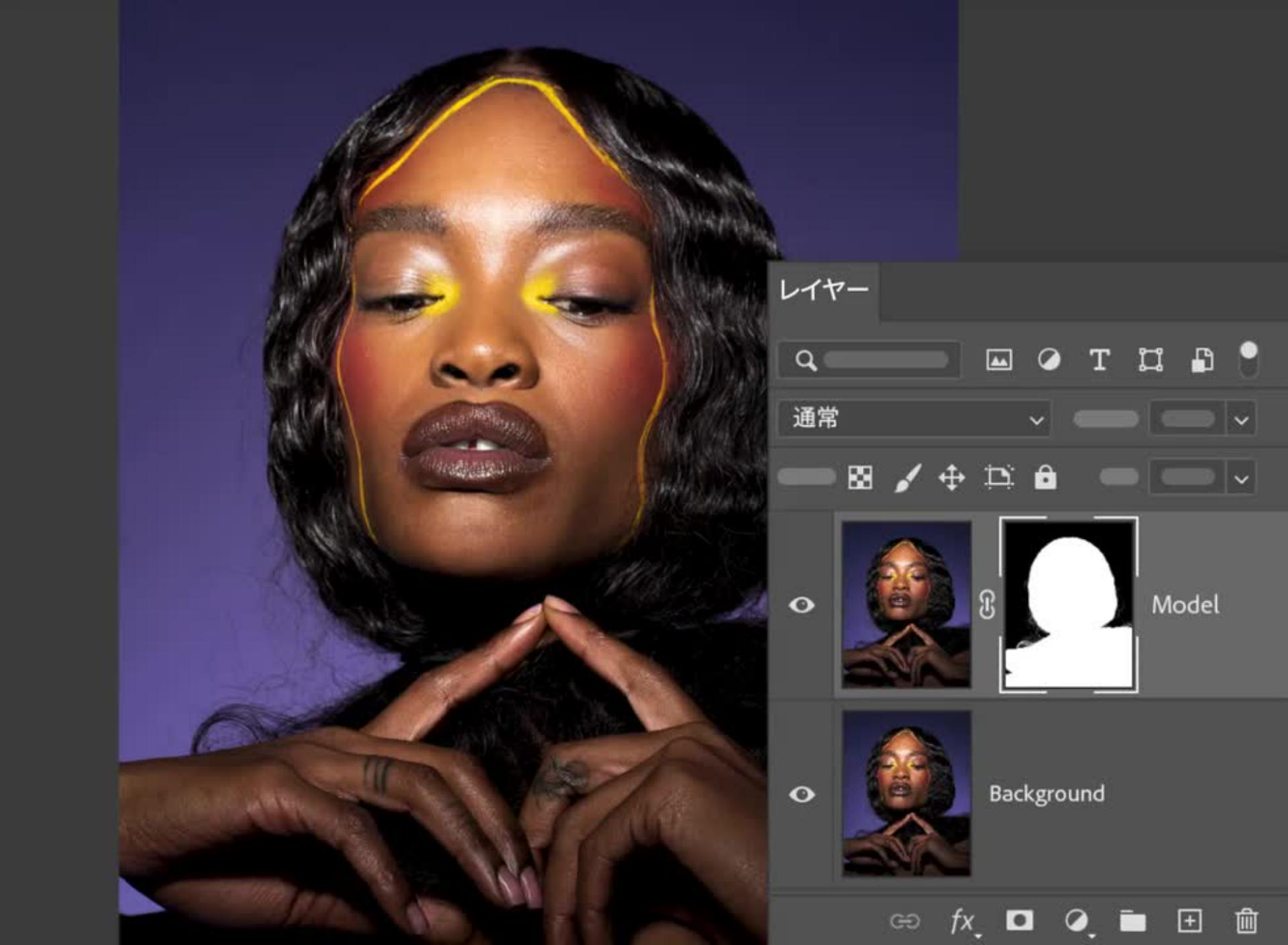Expand the opacity dropdown arrow

[1241, 420]
